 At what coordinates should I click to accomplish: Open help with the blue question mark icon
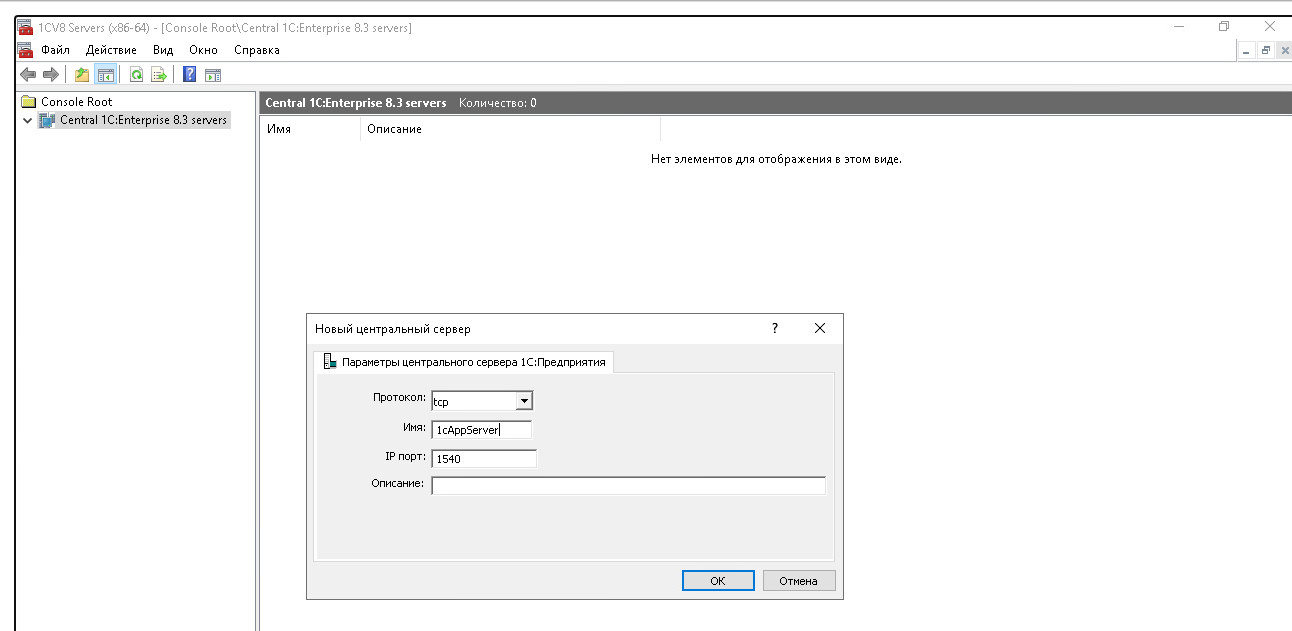tap(189, 75)
